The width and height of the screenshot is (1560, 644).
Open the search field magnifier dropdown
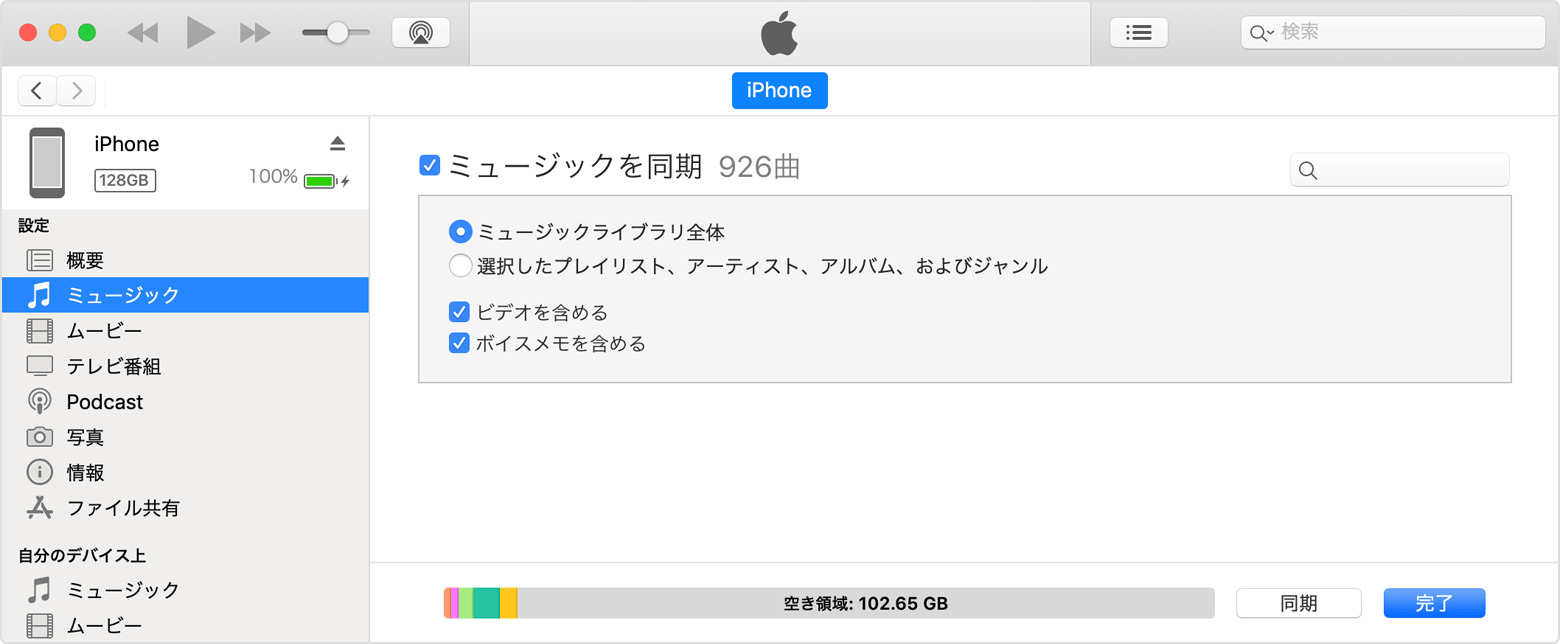click(1262, 32)
